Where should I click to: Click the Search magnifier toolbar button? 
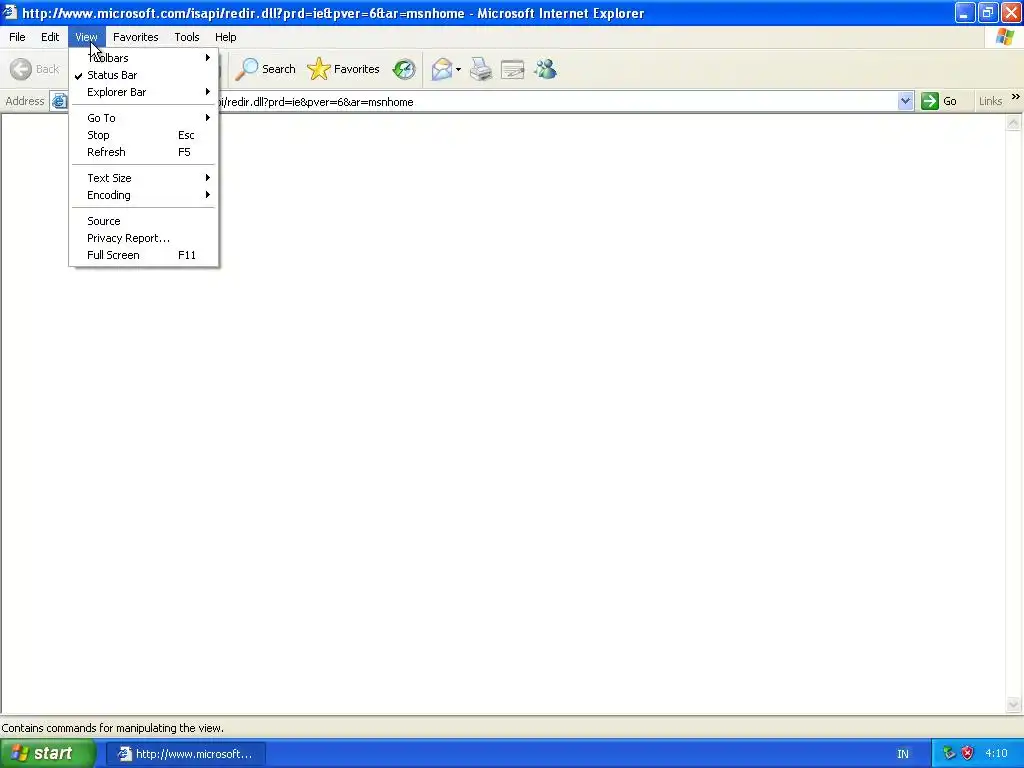[x=265, y=69]
